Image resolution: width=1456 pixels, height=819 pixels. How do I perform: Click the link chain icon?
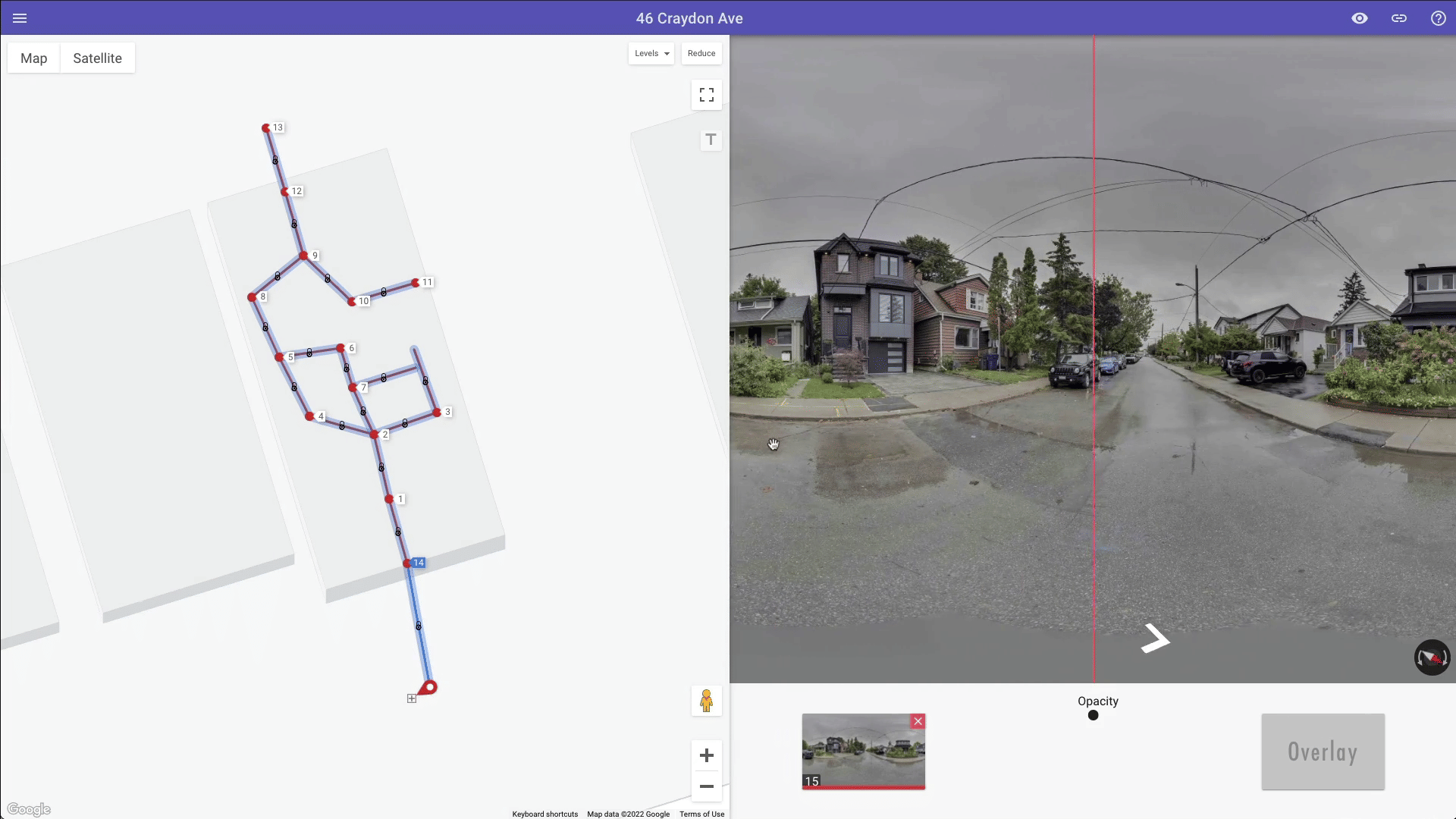click(1399, 18)
